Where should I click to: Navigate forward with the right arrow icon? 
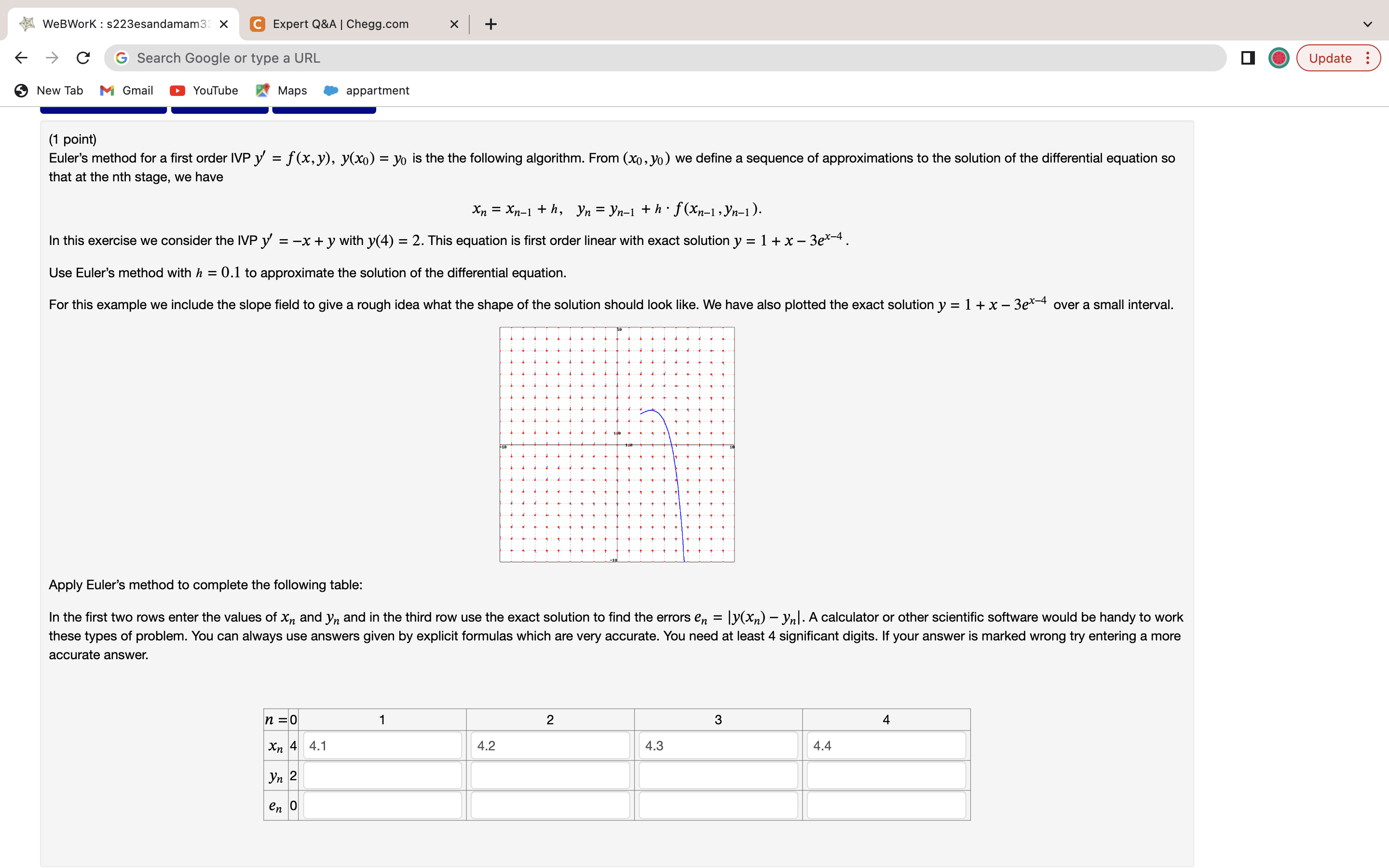52,57
